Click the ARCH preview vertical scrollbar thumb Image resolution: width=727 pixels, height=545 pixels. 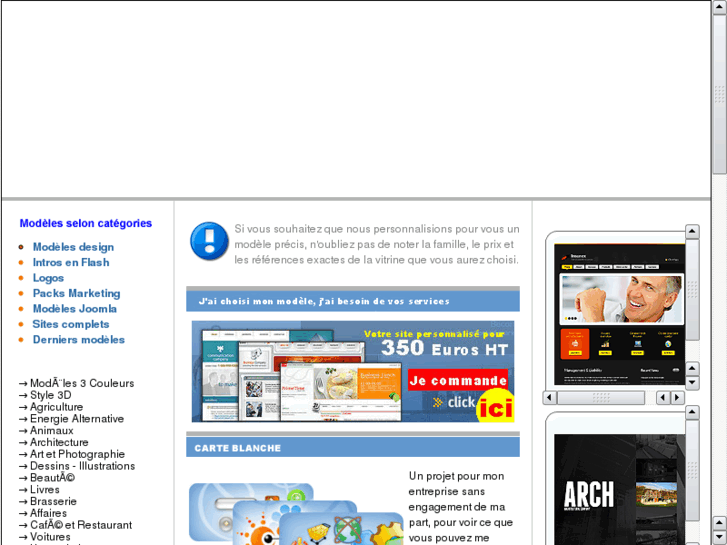(692, 470)
